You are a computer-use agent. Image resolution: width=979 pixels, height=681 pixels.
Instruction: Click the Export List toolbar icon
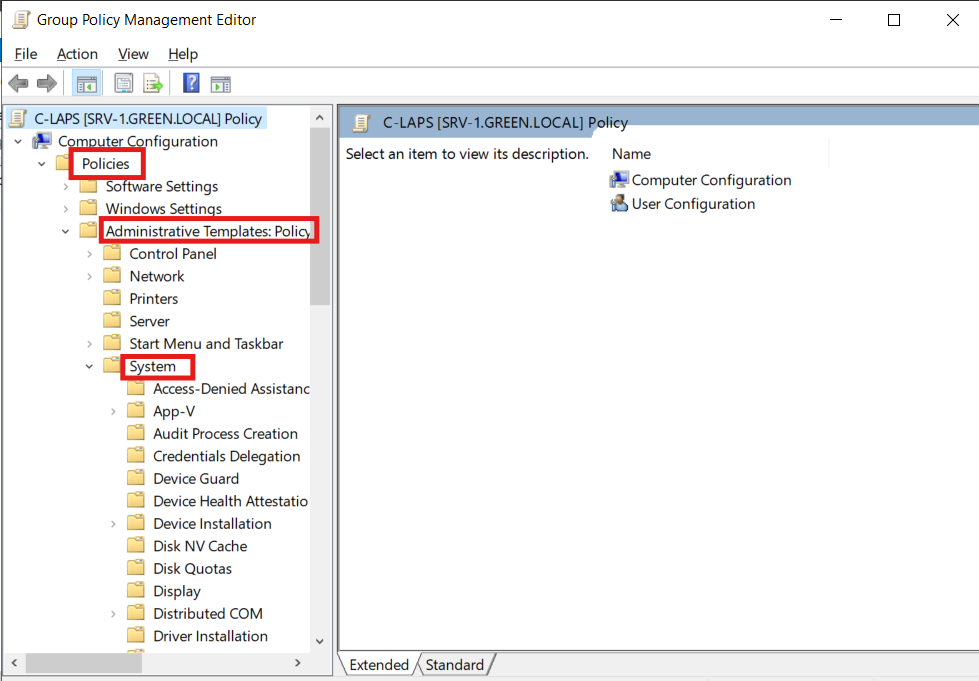click(153, 84)
